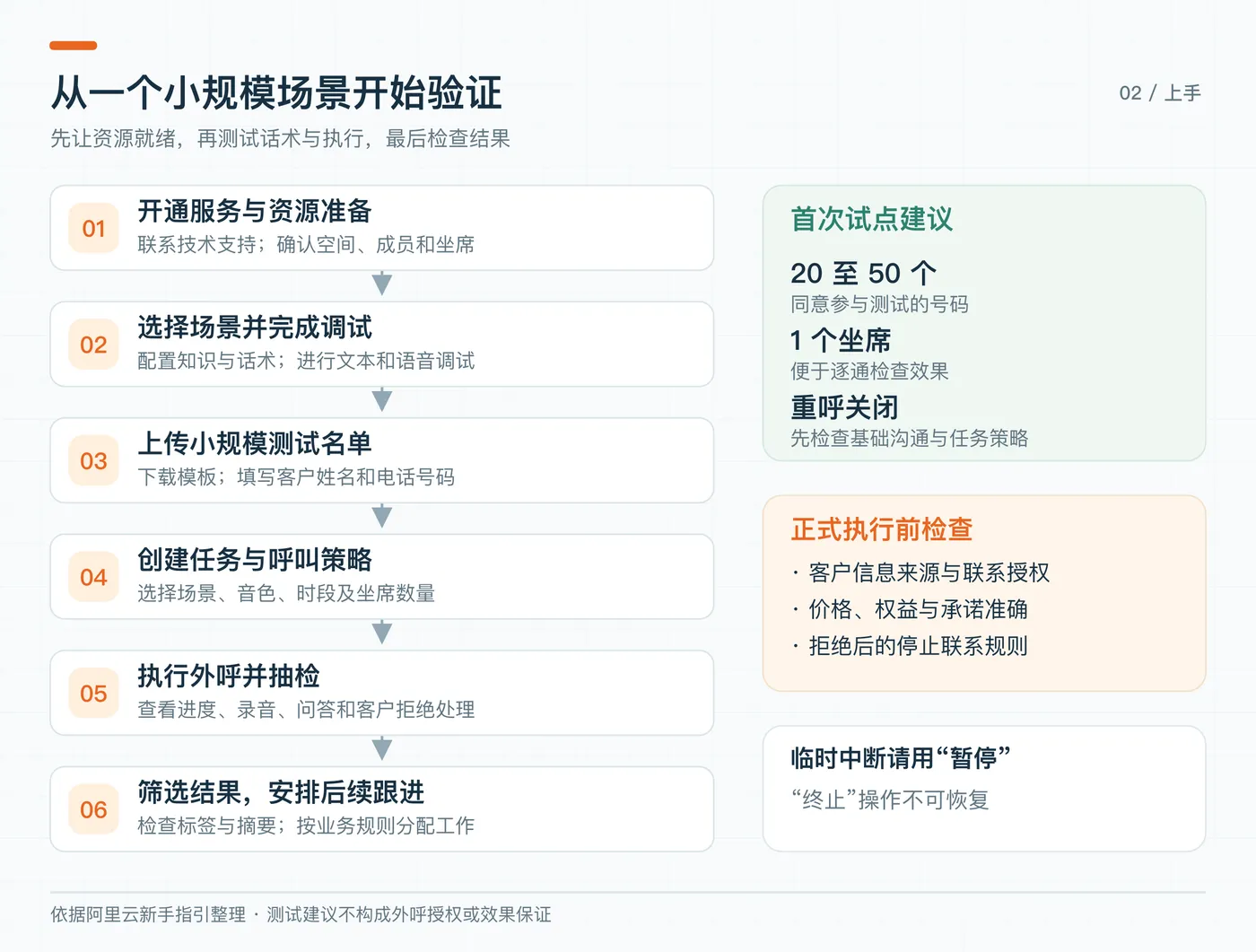Click the description 检查标签与摘要；按业务规则分配工作
The image size is (1256, 952).
point(306,825)
